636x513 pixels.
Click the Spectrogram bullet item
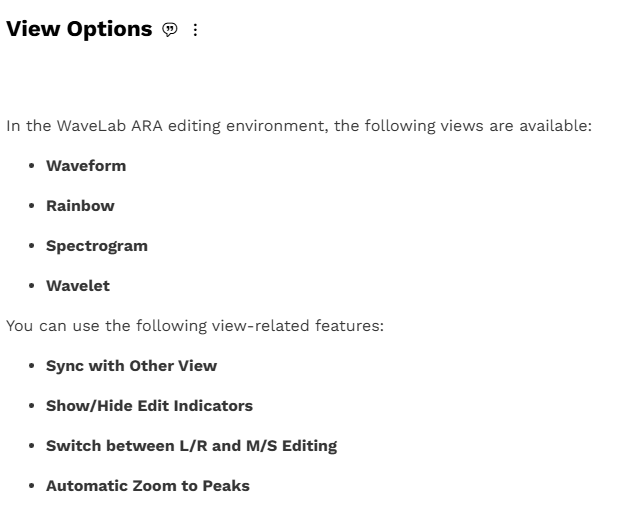97,246
